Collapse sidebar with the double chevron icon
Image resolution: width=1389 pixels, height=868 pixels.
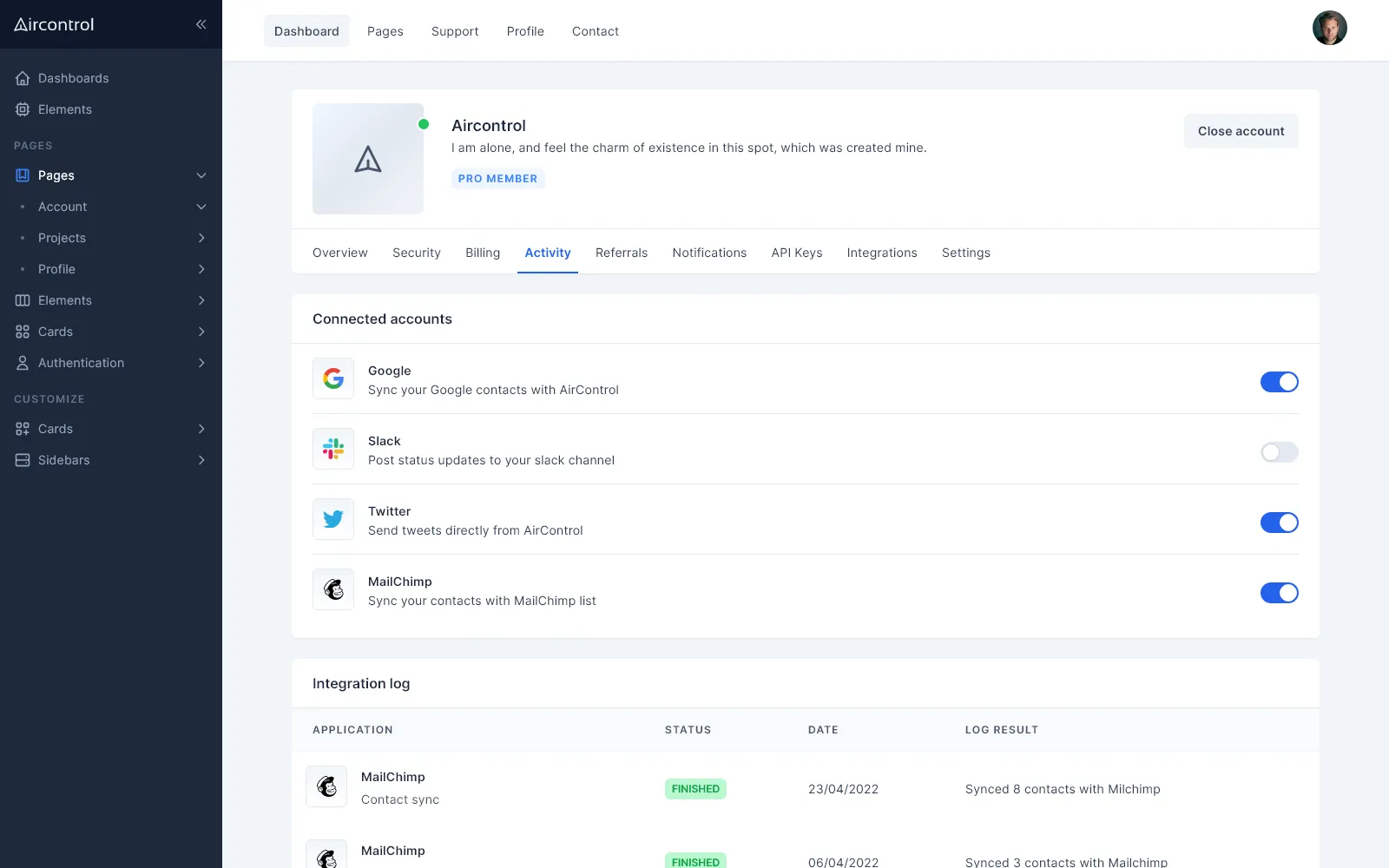coord(201,24)
